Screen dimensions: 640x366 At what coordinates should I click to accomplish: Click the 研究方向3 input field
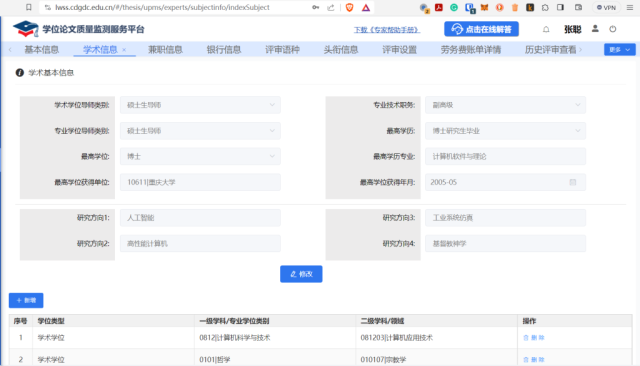click(505, 217)
